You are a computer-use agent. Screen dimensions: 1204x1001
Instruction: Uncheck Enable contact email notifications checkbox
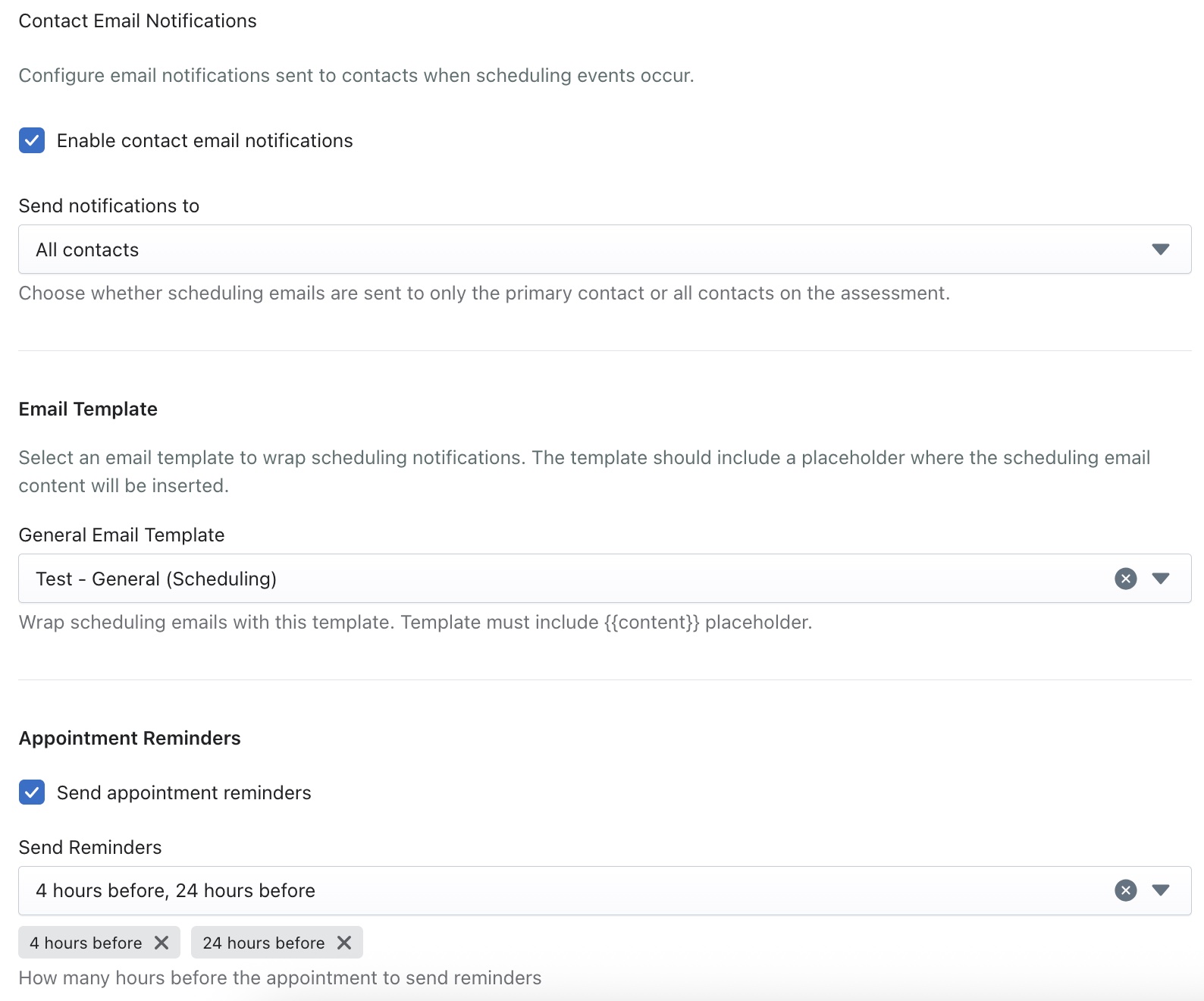coord(32,140)
